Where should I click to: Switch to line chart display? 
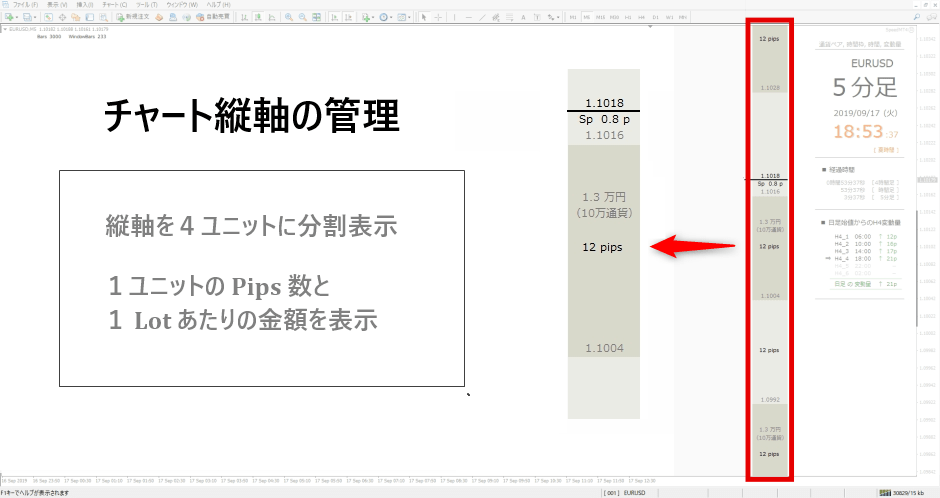click(272, 17)
